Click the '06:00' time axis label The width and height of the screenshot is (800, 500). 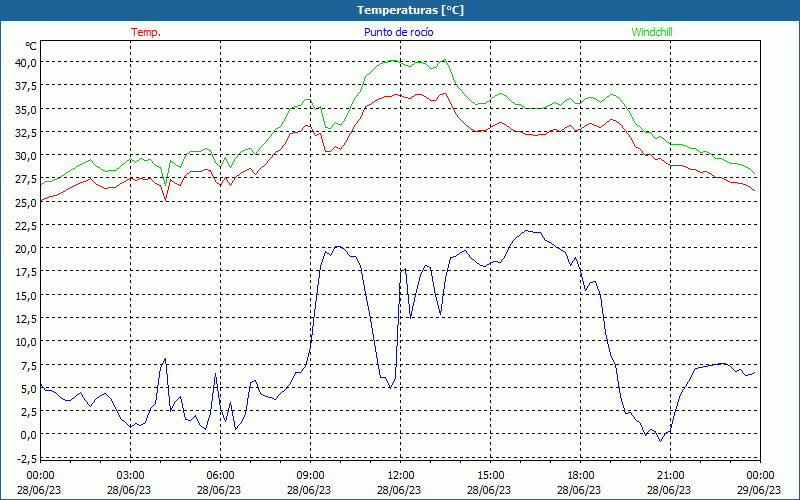click(220, 476)
